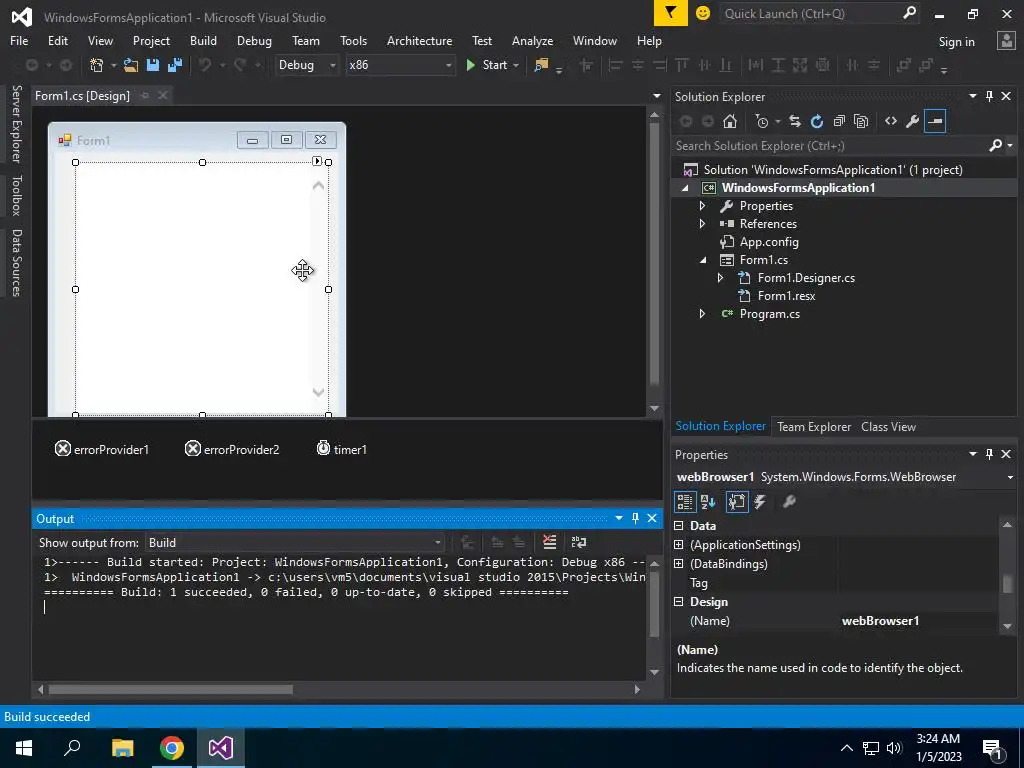Save the current file via disk icon
This screenshot has width=1024, height=768.
(153, 65)
